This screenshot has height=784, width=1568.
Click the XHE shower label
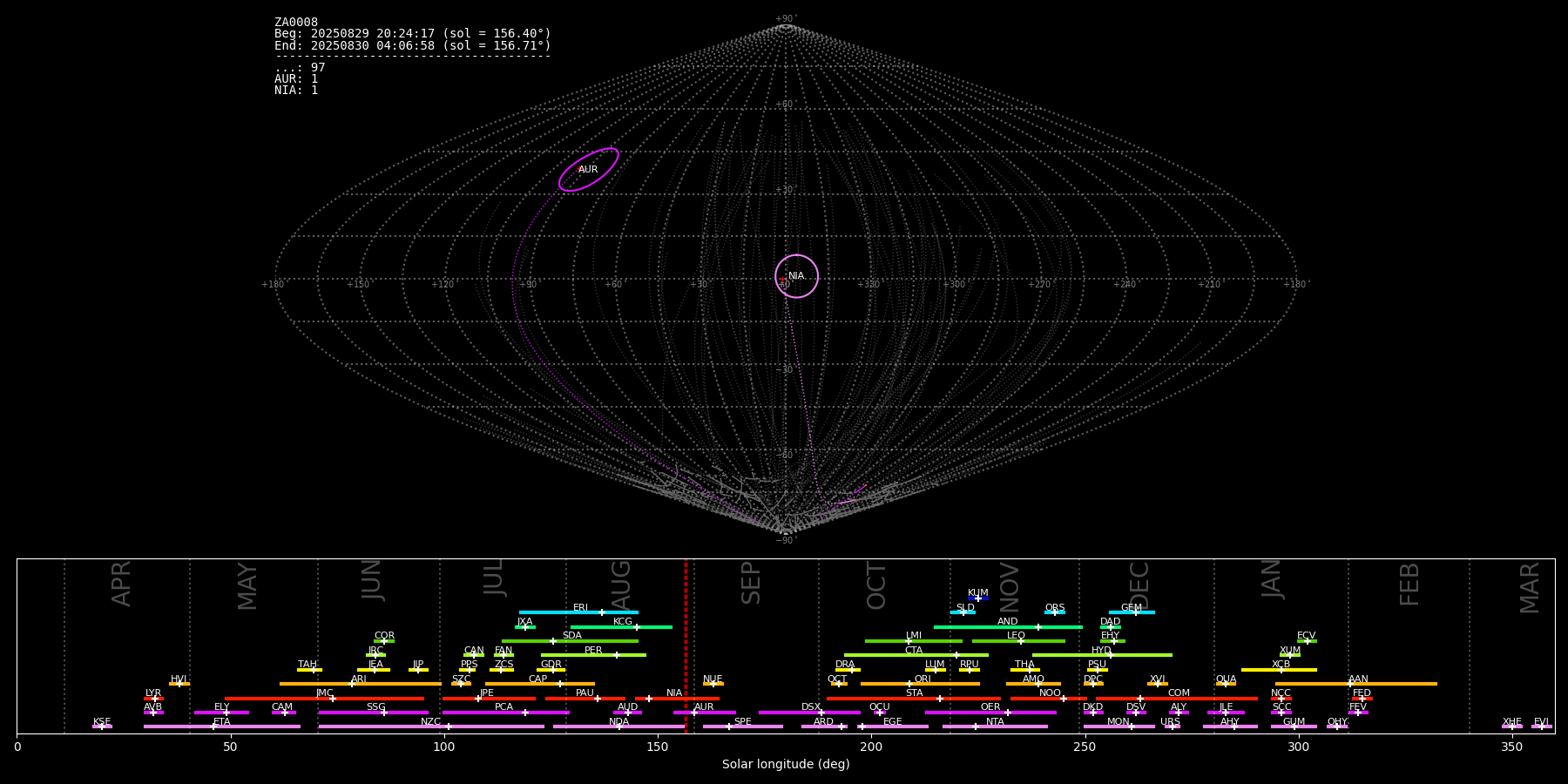click(x=1511, y=722)
